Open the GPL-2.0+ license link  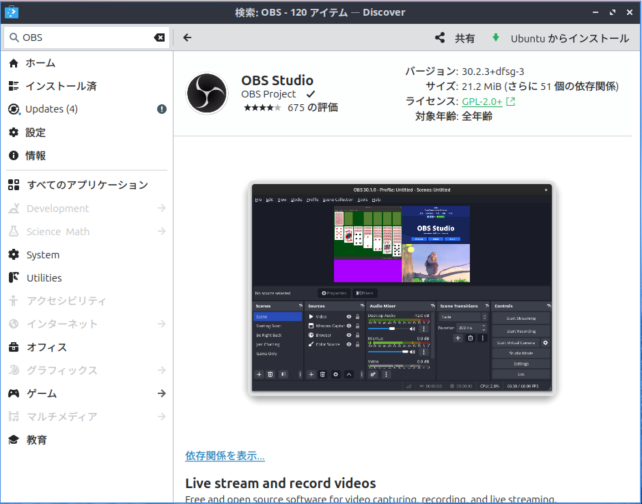[482, 102]
